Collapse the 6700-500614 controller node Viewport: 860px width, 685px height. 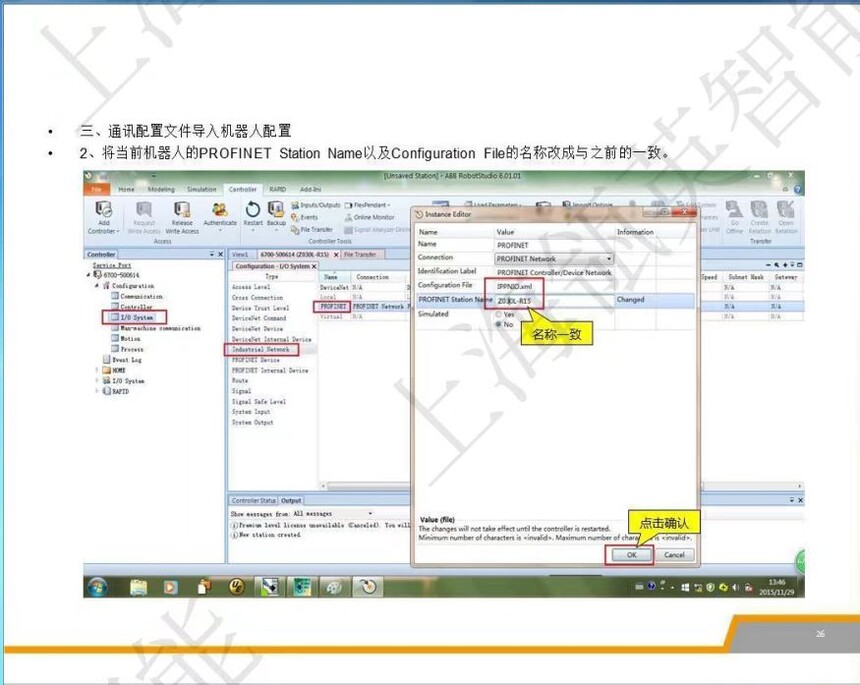point(89,275)
